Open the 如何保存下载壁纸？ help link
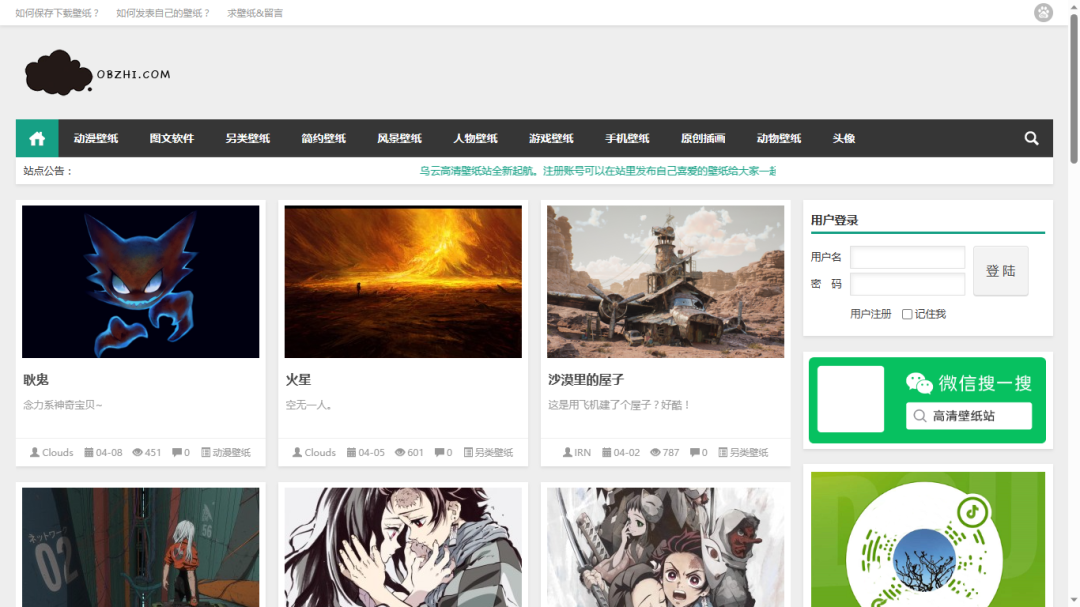This screenshot has width=1080, height=607. [x=57, y=13]
